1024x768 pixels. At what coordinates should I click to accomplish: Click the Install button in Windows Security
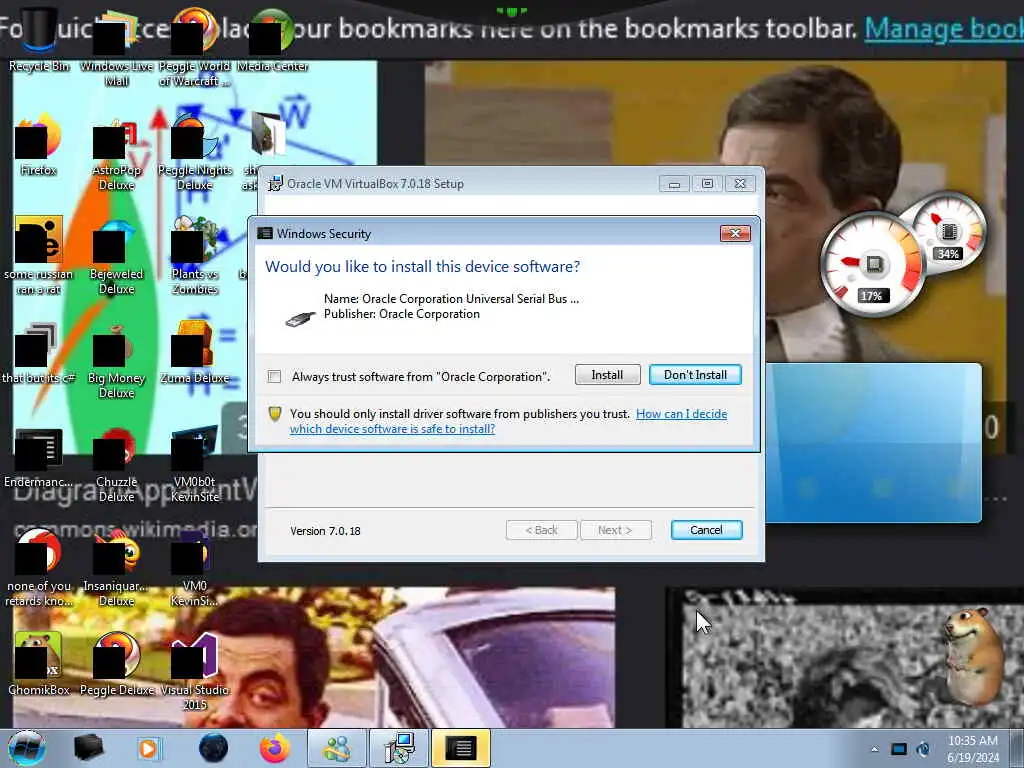[x=607, y=375]
